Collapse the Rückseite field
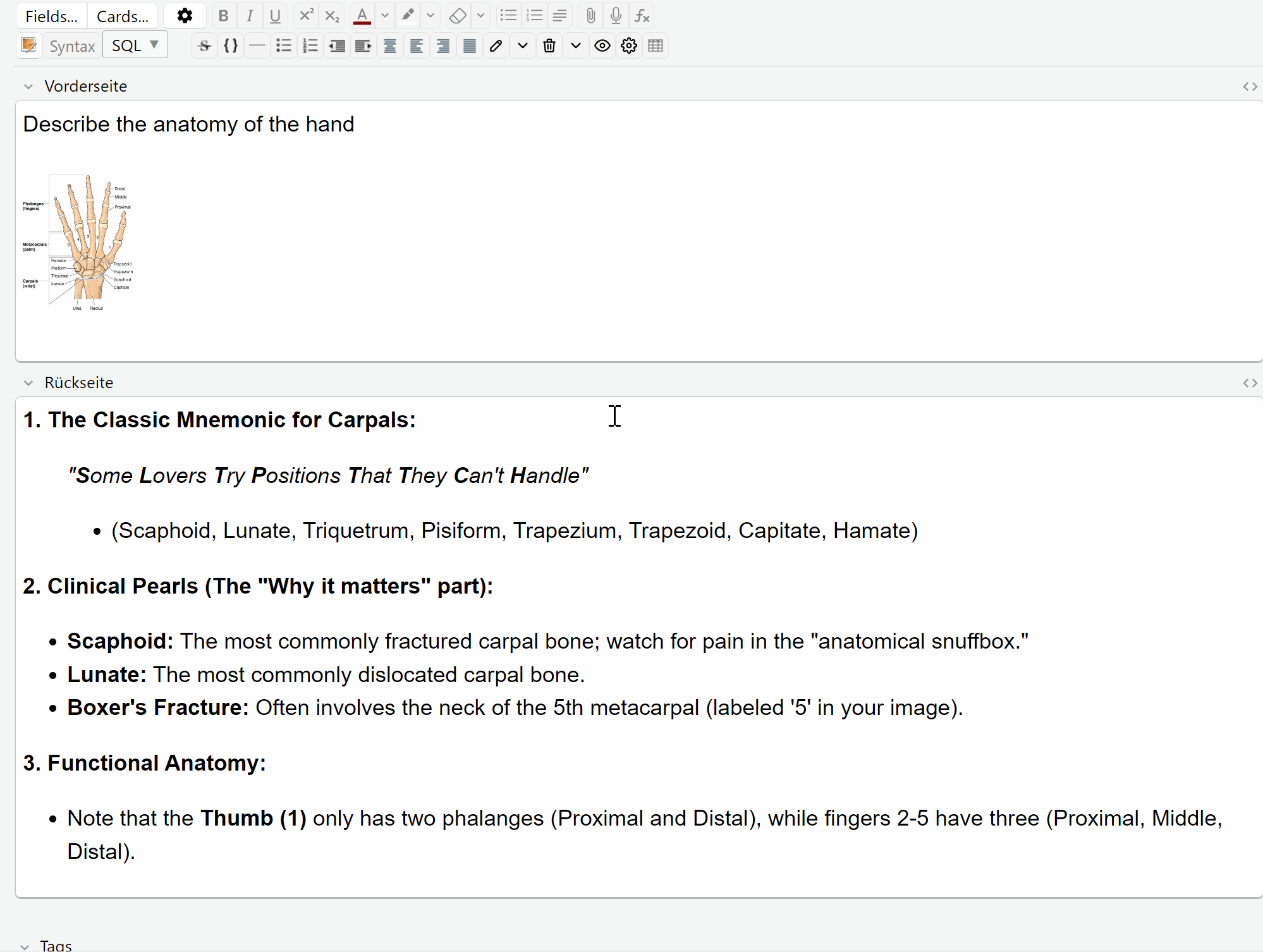Image resolution: width=1263 pixels, height=952 pixels. coord(28,383)
